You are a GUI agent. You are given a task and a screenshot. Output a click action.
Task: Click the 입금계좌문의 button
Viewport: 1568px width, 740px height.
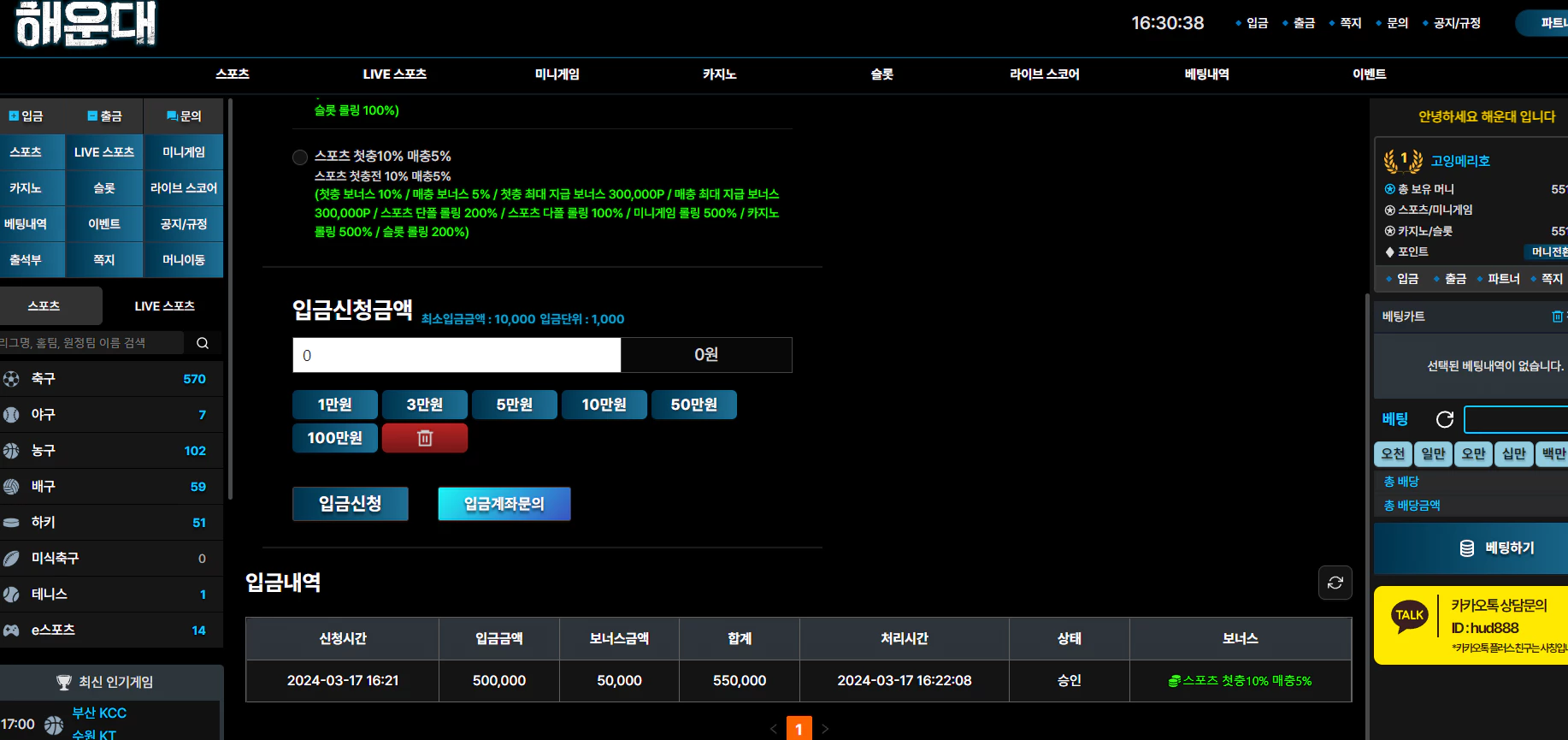[504, 504]
